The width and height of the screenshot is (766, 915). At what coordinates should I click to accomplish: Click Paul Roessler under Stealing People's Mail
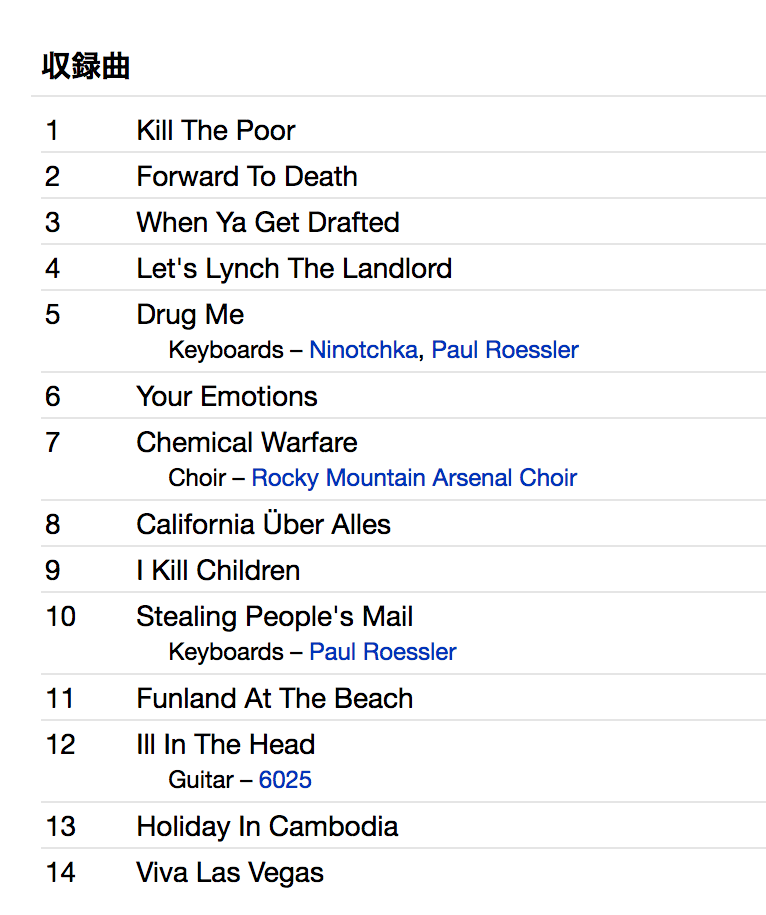coord(383,652)
